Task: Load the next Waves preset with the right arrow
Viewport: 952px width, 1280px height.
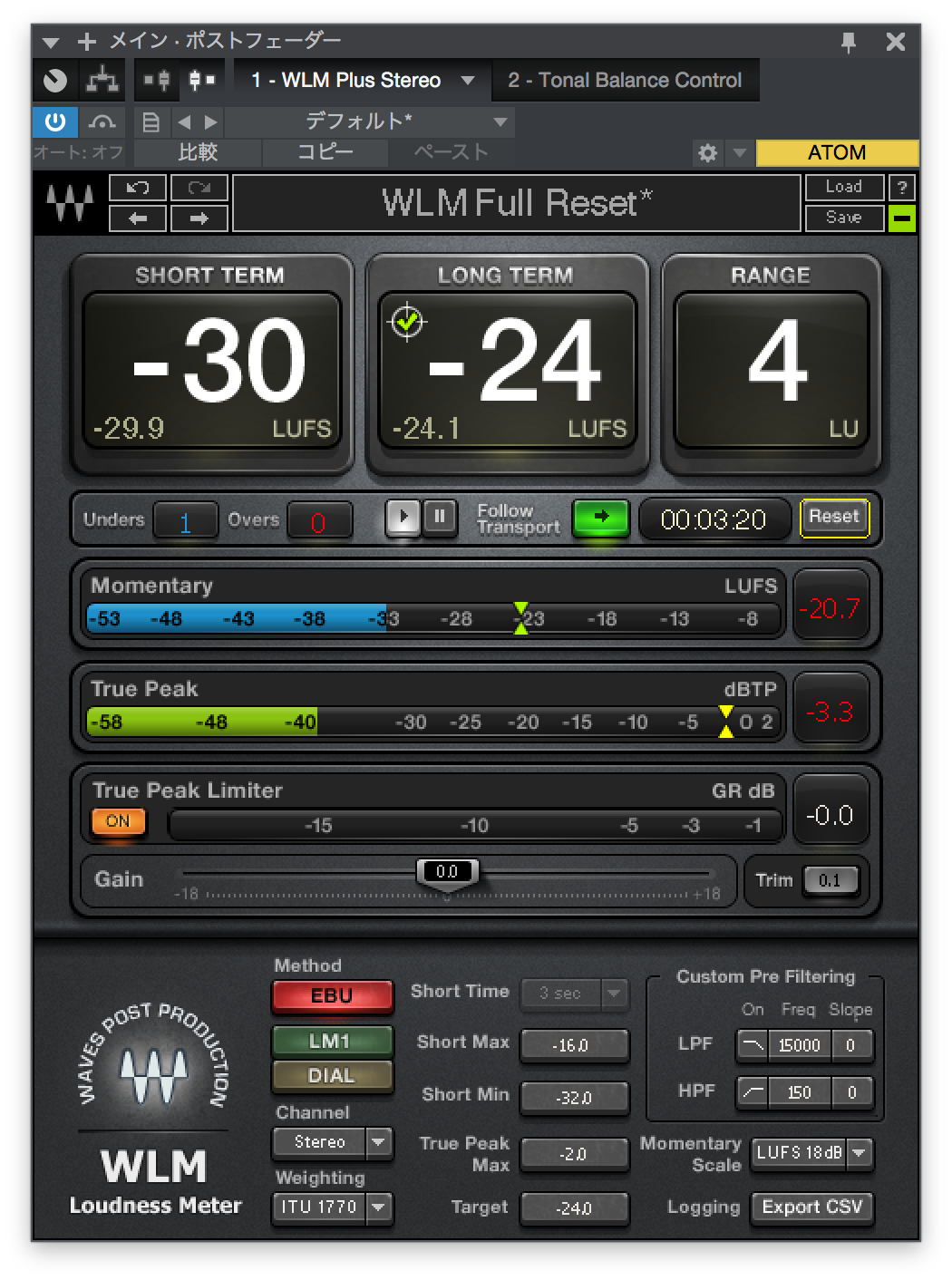Action: point(199,218)
